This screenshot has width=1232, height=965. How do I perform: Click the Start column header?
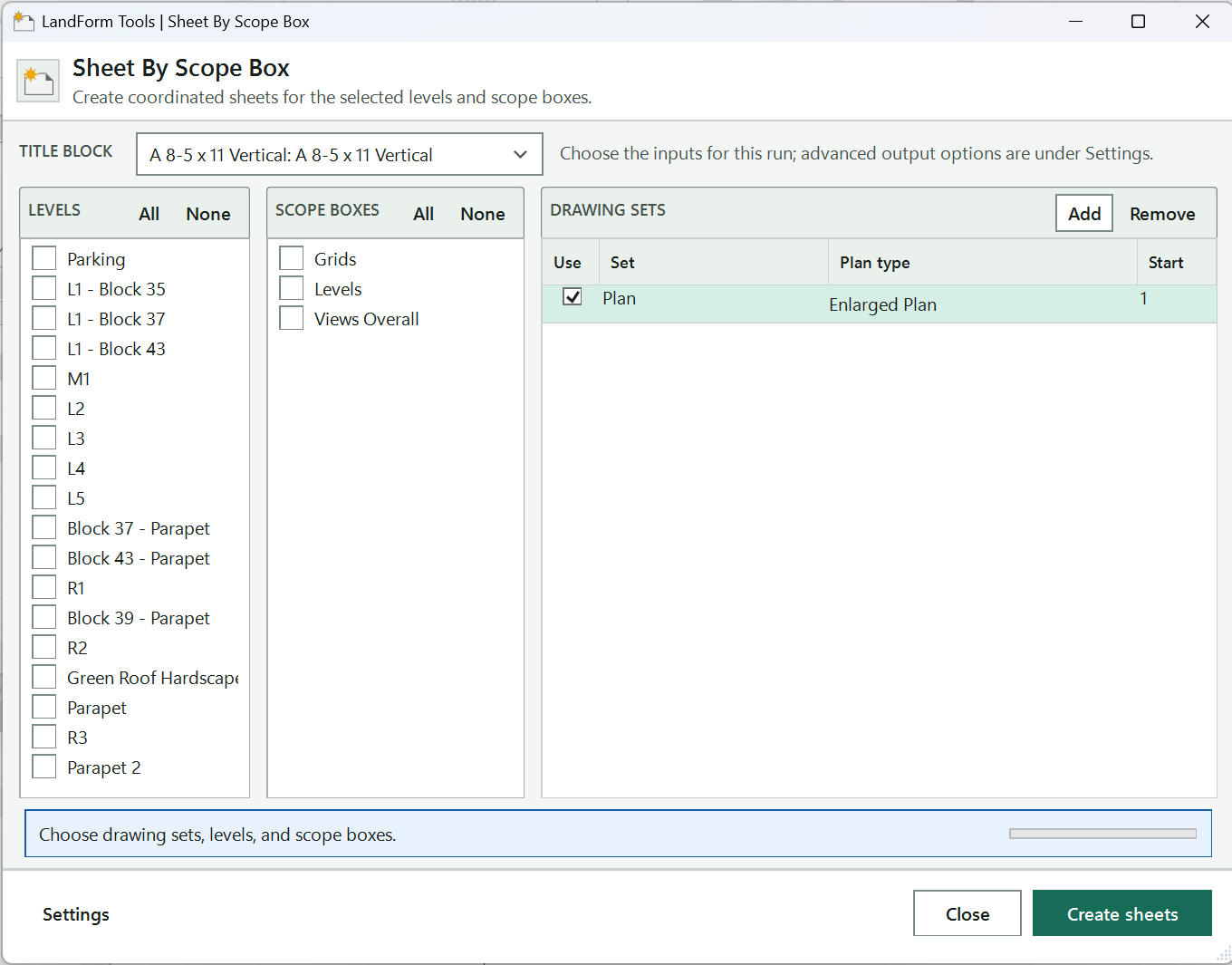(1177, 263)
